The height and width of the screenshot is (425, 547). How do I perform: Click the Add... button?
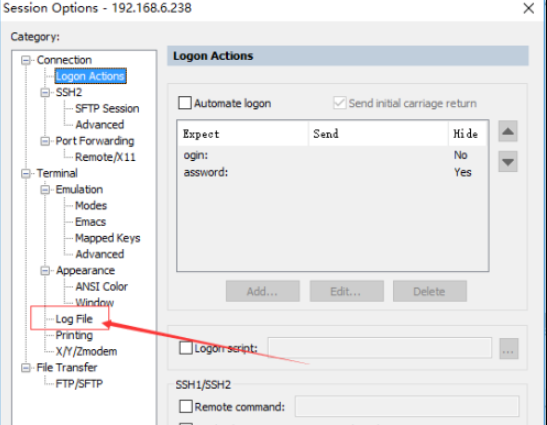click(x=263, y=291)
